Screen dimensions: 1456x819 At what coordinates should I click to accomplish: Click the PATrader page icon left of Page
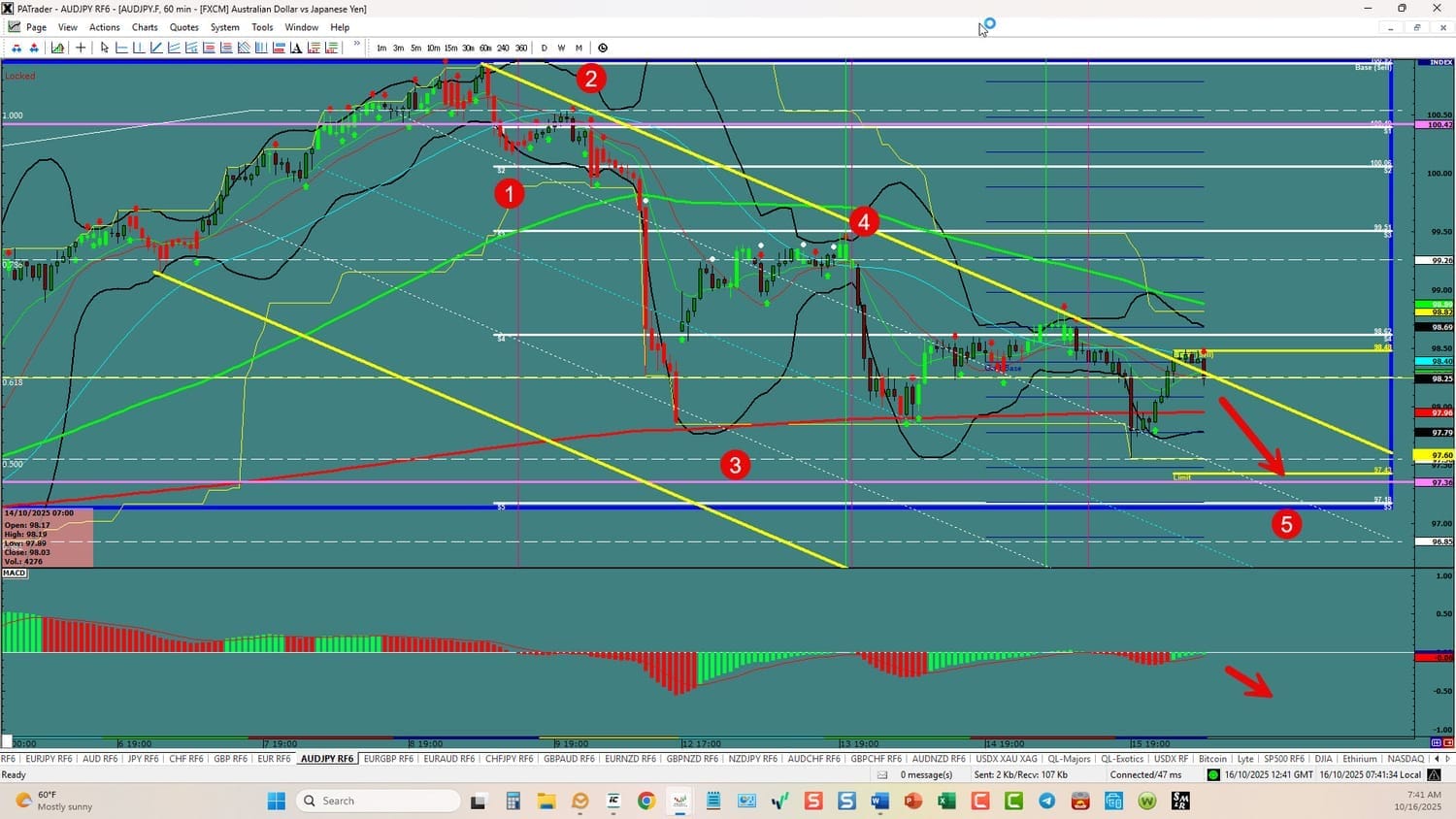pos(15,27)
